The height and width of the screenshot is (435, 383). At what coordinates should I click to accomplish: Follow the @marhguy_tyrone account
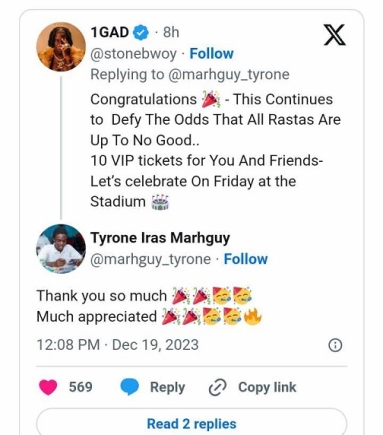tap(246, 259)
